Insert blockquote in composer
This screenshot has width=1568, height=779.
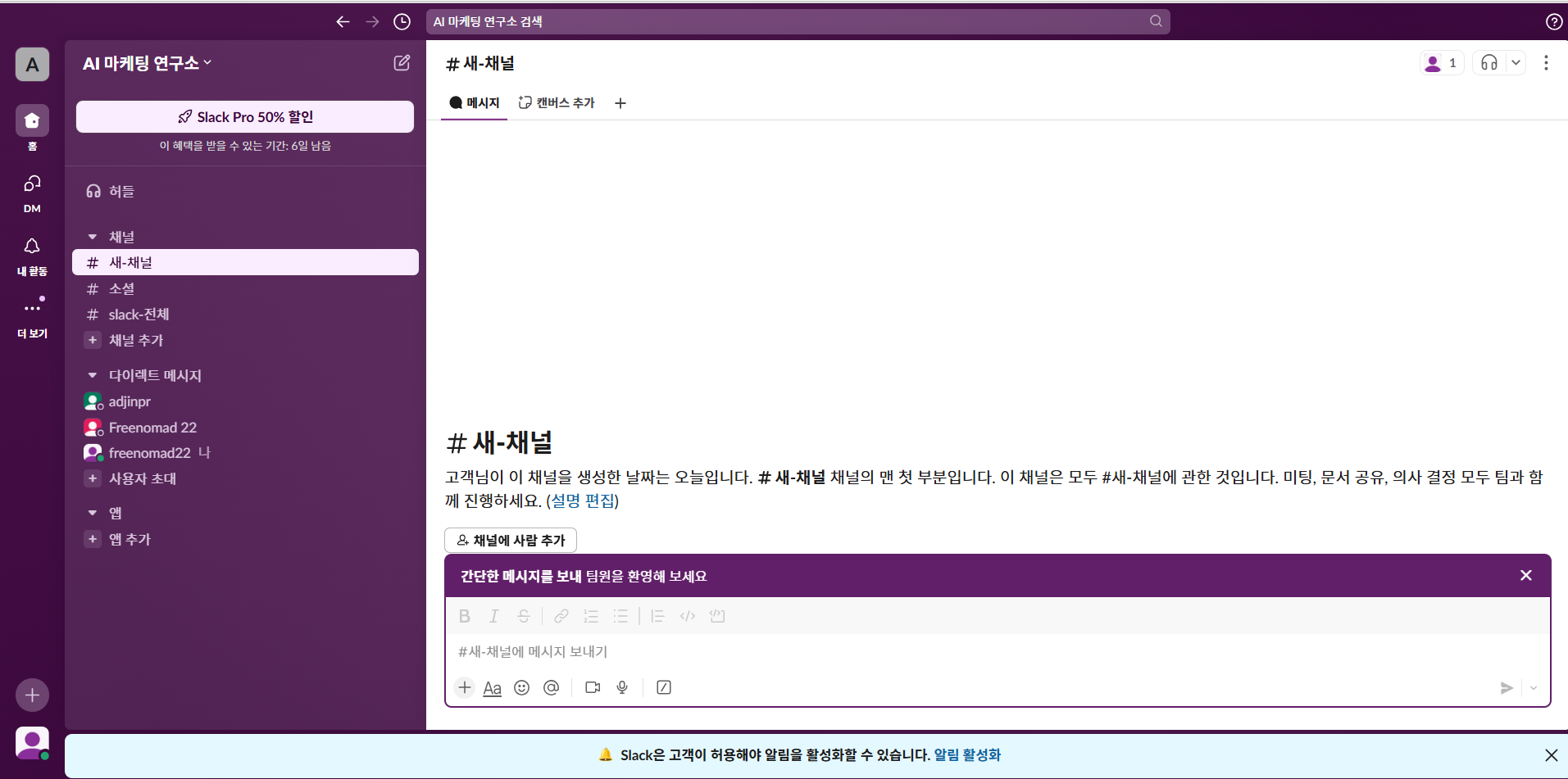[657, 616]
